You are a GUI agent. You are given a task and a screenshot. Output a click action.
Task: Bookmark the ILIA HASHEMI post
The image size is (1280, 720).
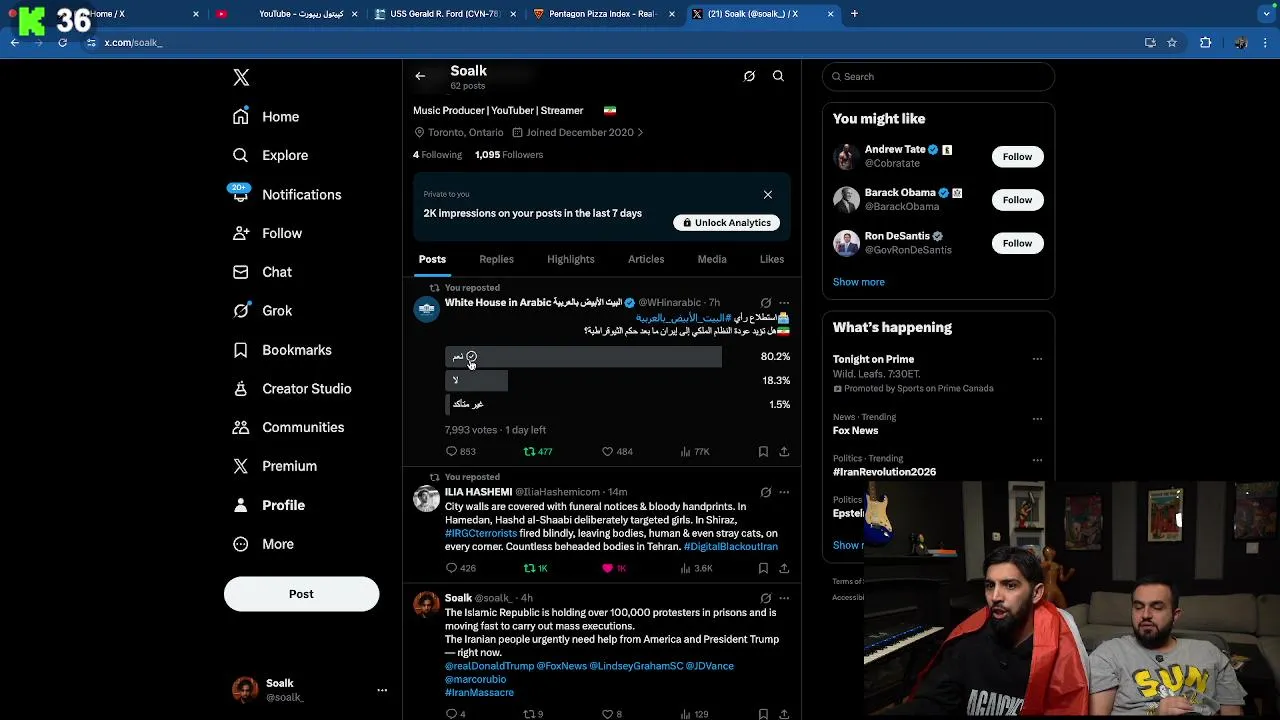click(x=763, y=568)
